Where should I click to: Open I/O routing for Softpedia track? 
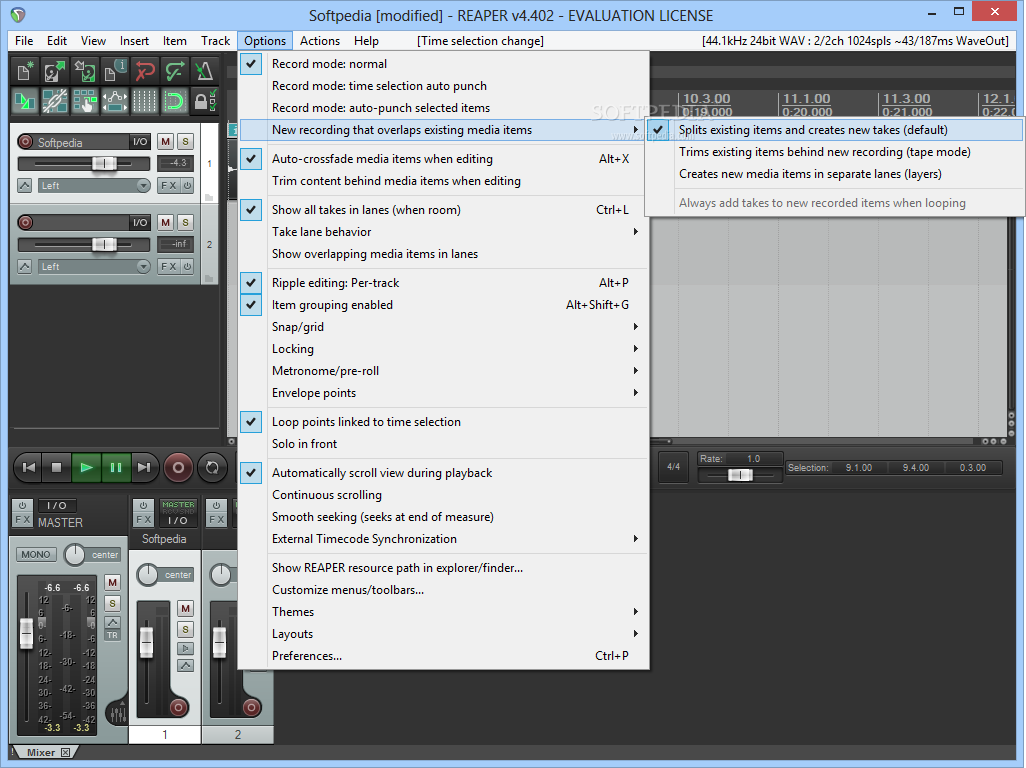pos(140,141)
